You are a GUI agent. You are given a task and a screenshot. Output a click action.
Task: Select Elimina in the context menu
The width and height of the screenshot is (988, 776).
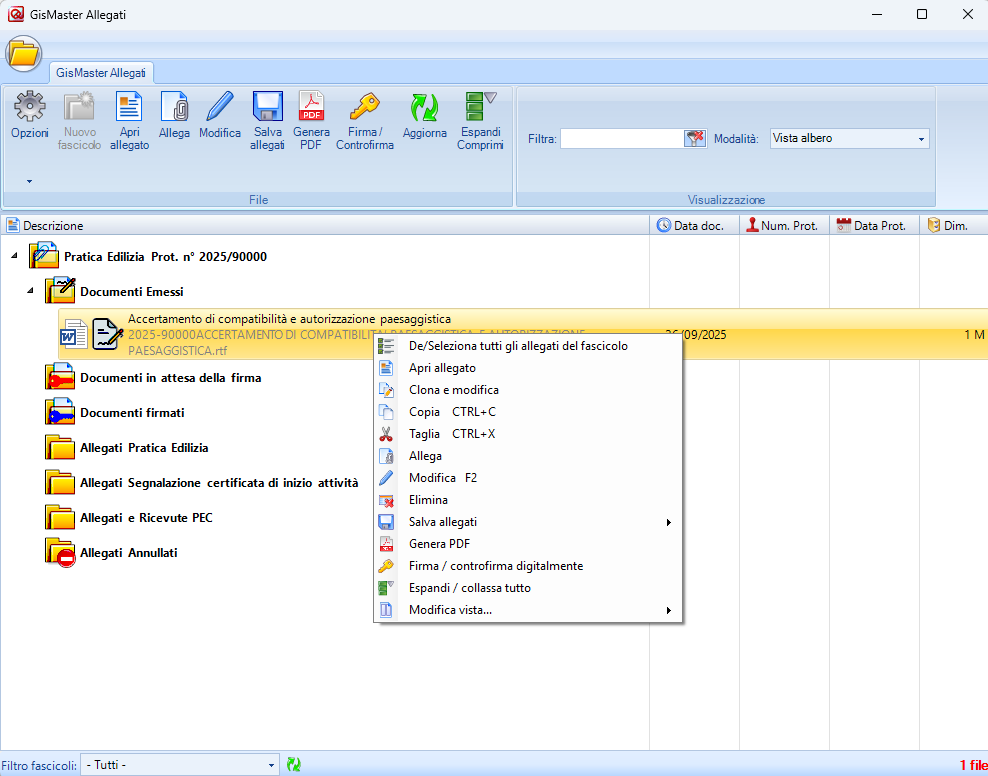[428, 500]
